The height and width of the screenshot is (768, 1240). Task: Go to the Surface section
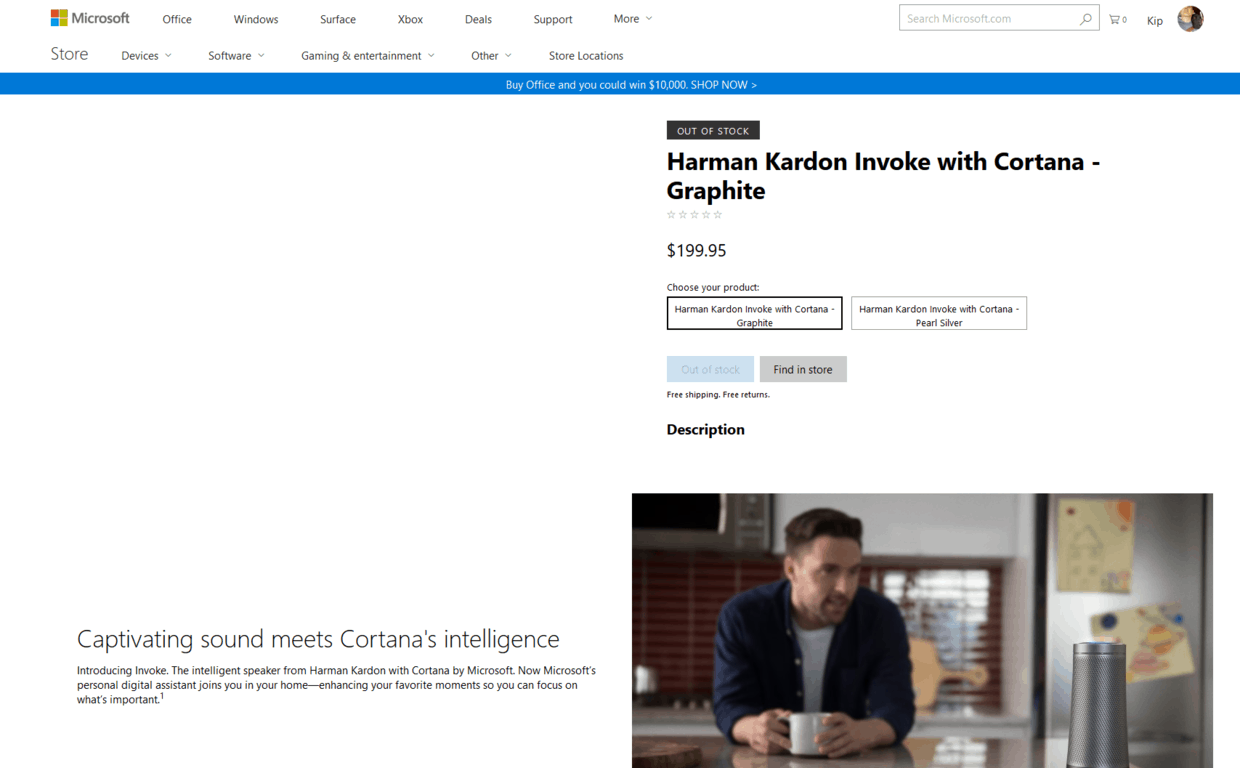click(338, 19)
